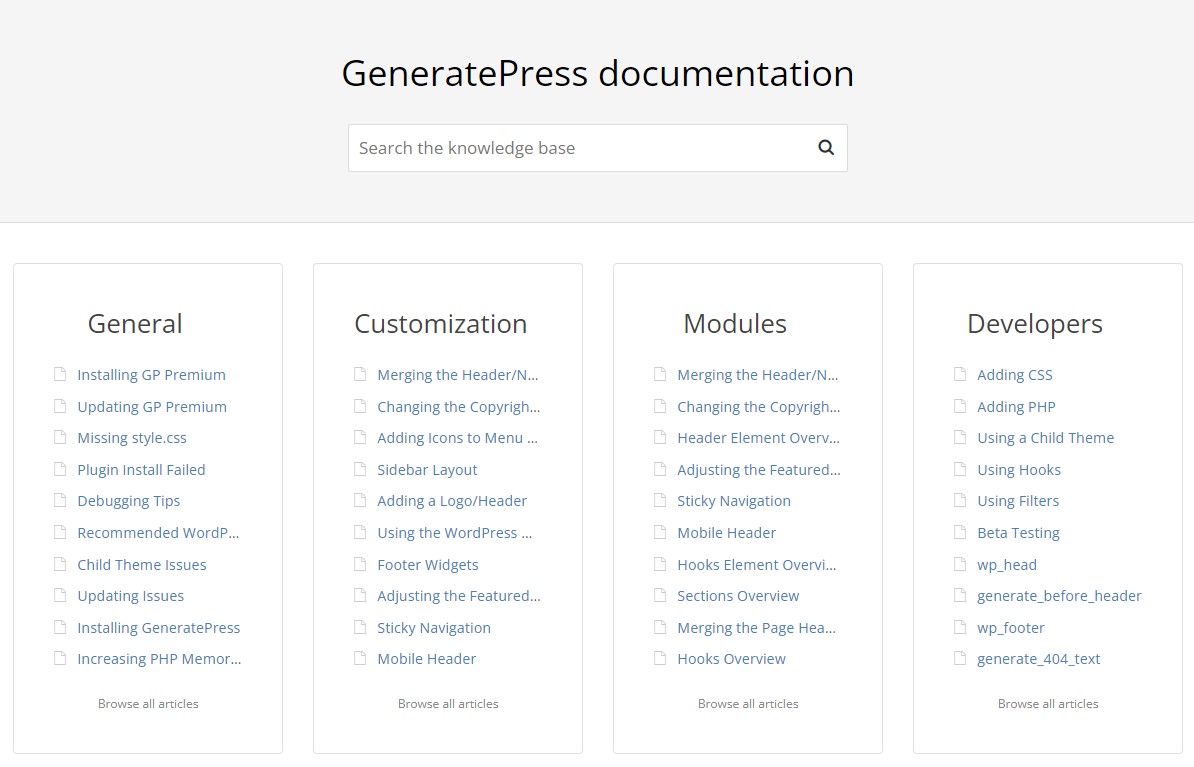The height and width of the screenshot is (767, 1194).
Task: Open Mobile Header under Customization
Action: [x=426, y=659]
